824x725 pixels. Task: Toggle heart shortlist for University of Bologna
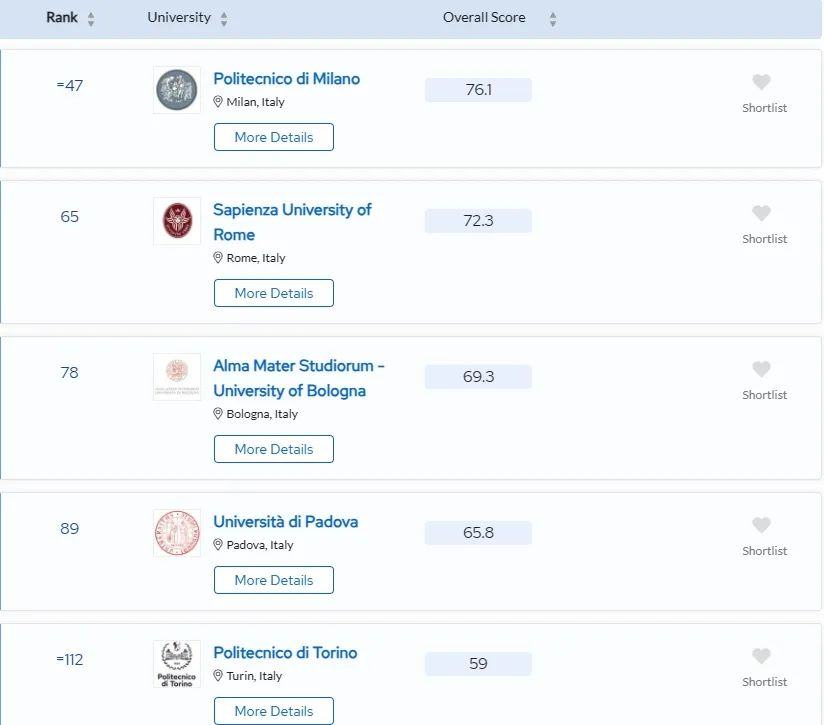761,370
